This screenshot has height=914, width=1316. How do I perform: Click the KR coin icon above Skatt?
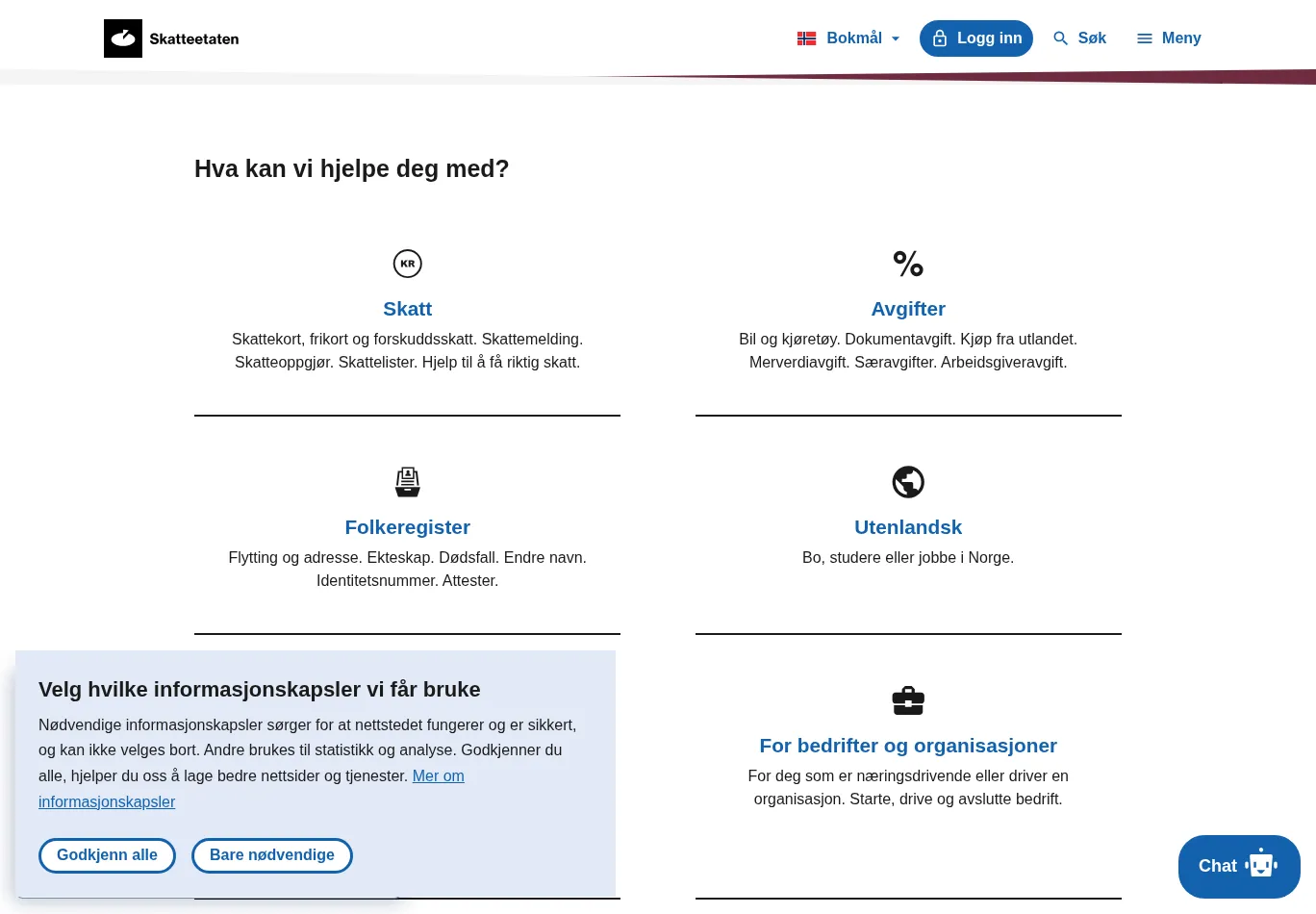tap(408, 264)
